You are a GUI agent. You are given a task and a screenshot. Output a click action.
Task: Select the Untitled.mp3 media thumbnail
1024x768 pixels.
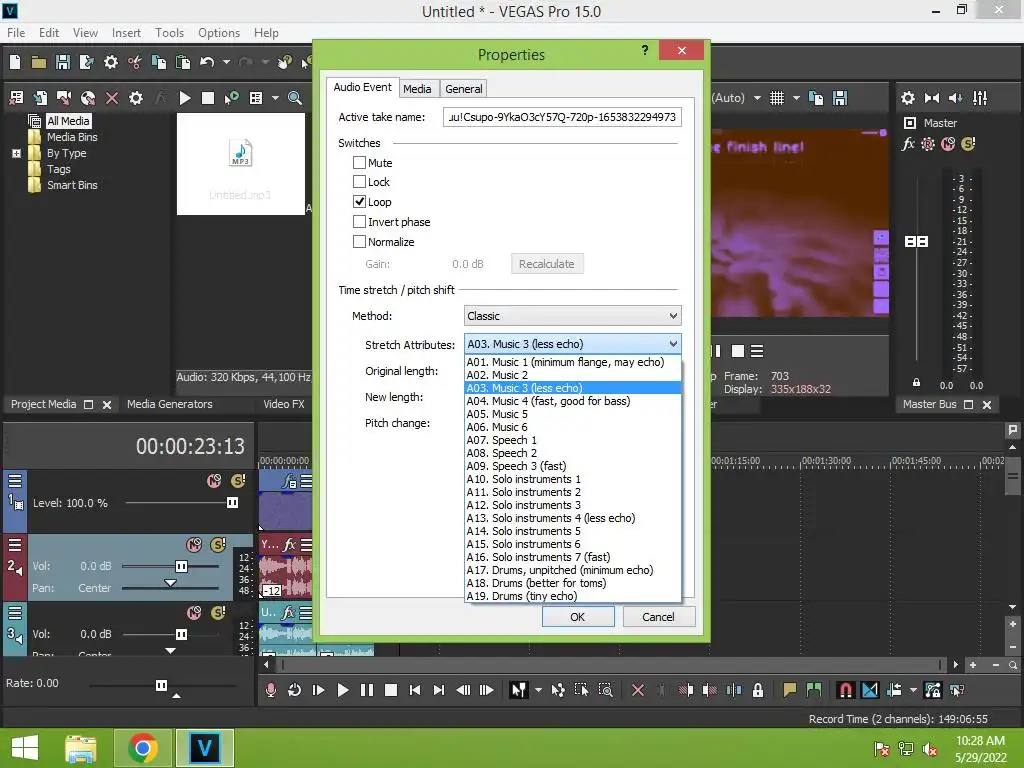click(x=240, y=164)
